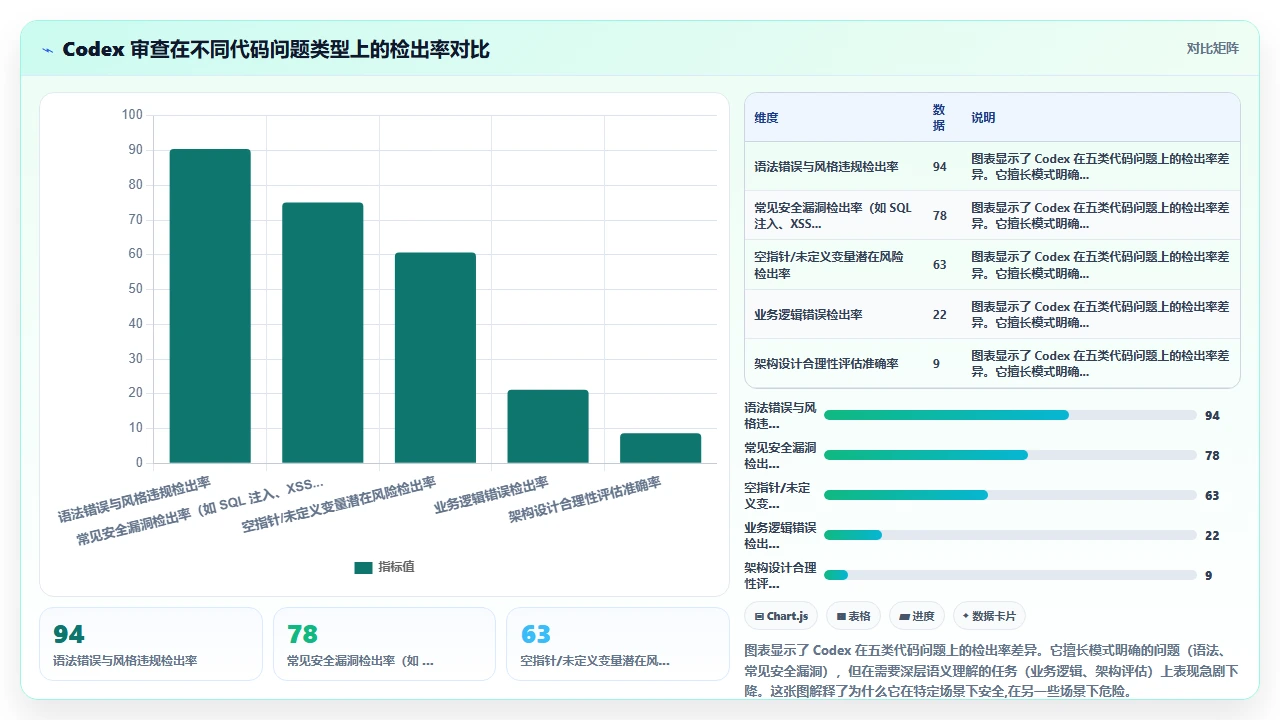
Task: Select table row 语法错误与风格违规检出率
Action: 992,166
